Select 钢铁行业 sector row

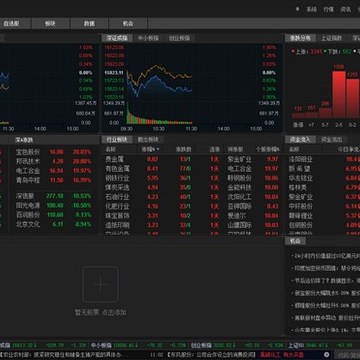pyautogui.click(x=192, y=178)
